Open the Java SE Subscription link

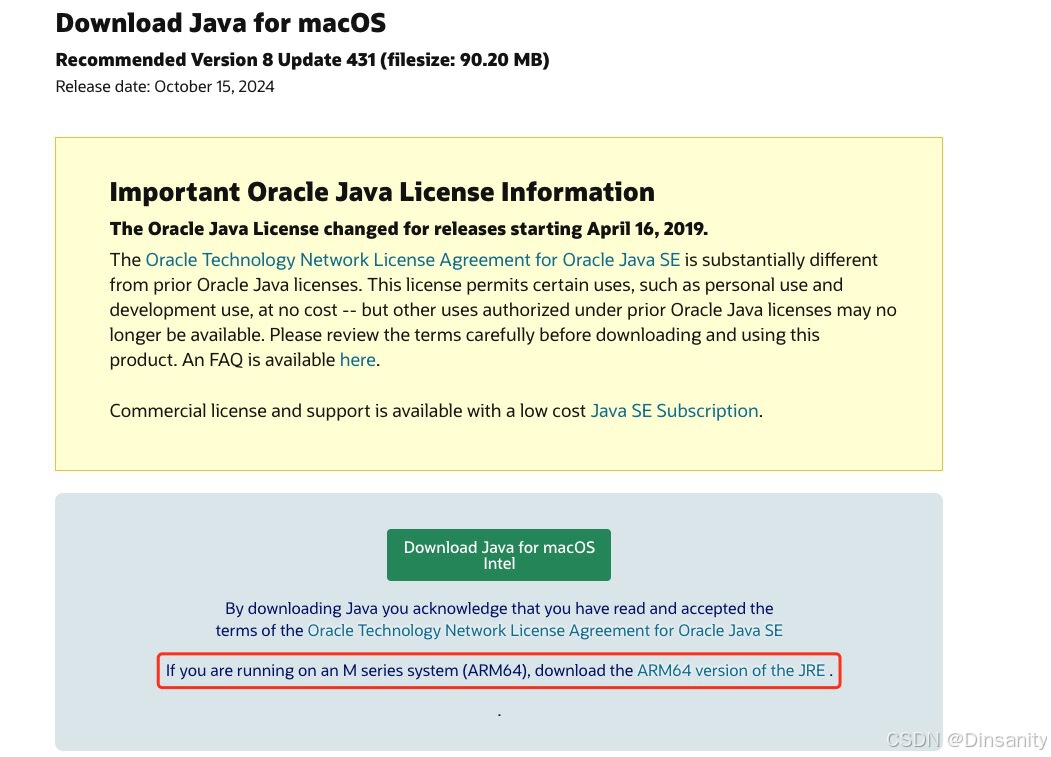(674, 411)
